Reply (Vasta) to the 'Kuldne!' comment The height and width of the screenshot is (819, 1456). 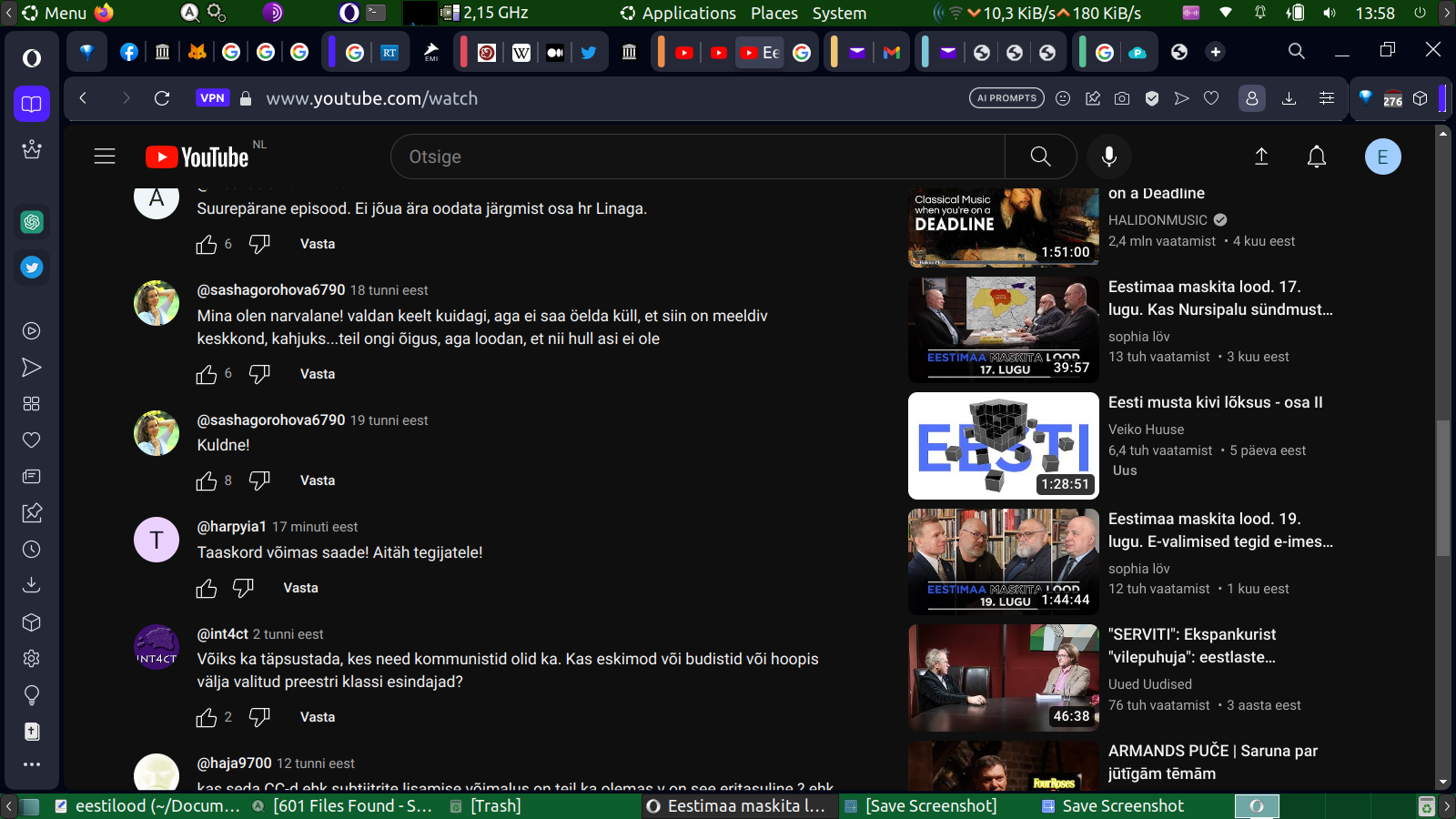(x=318, y=480)
